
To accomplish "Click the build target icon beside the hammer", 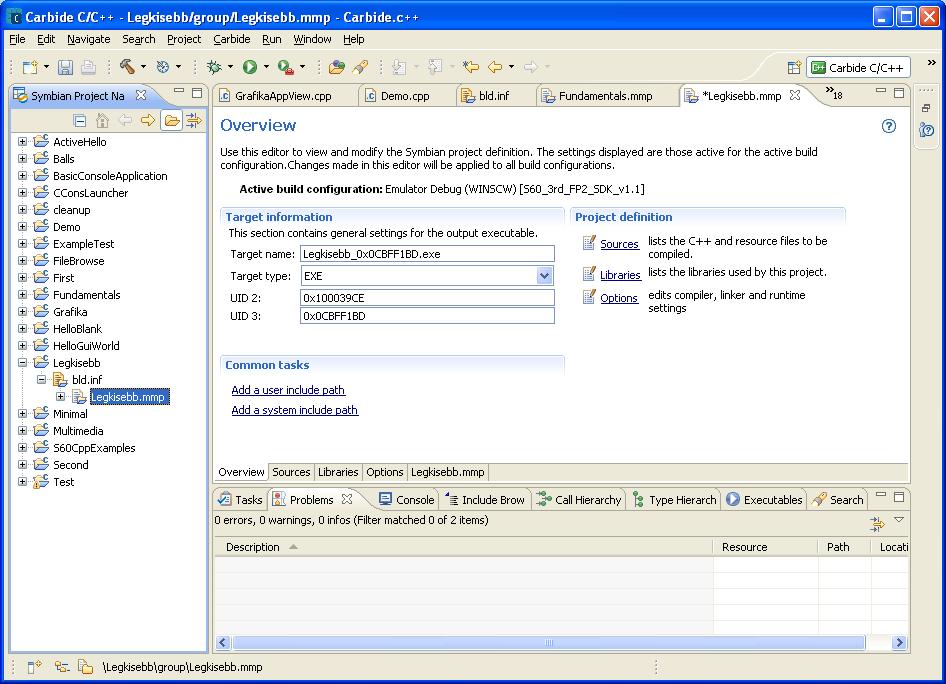I will 163,67.
